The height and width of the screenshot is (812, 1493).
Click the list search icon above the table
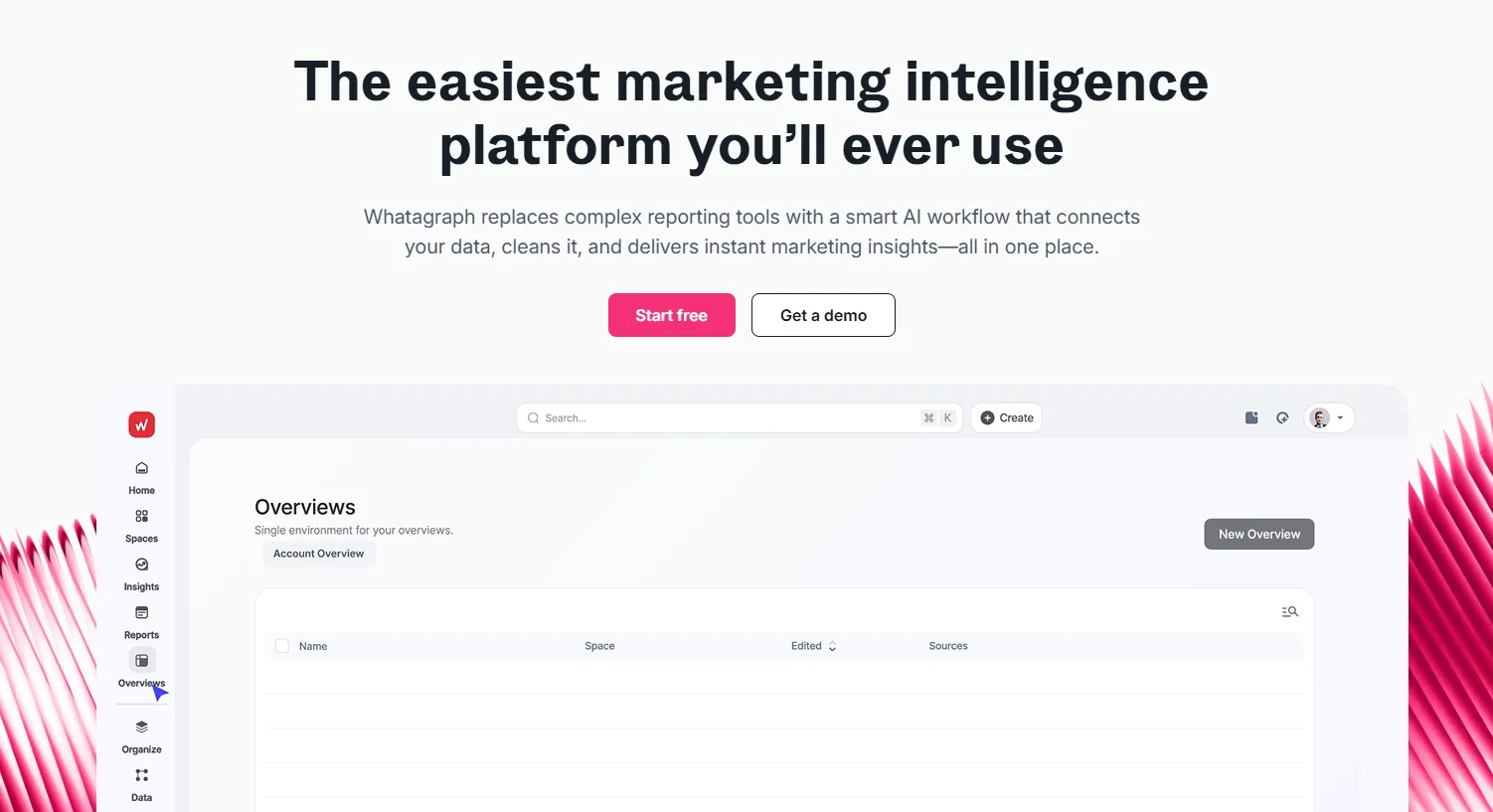pos(1289,611)
